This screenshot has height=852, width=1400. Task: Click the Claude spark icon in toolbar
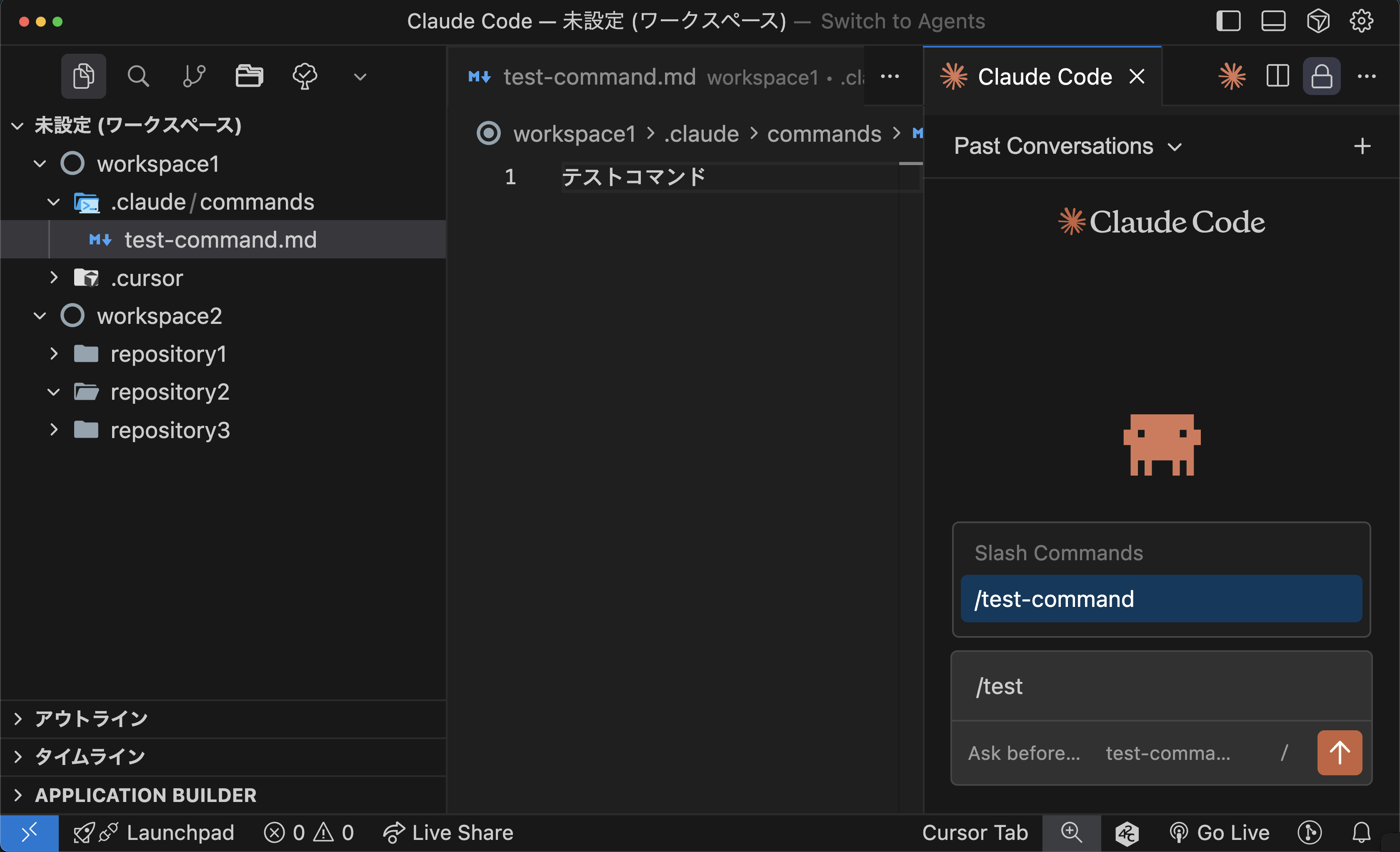coord(1232,76)
